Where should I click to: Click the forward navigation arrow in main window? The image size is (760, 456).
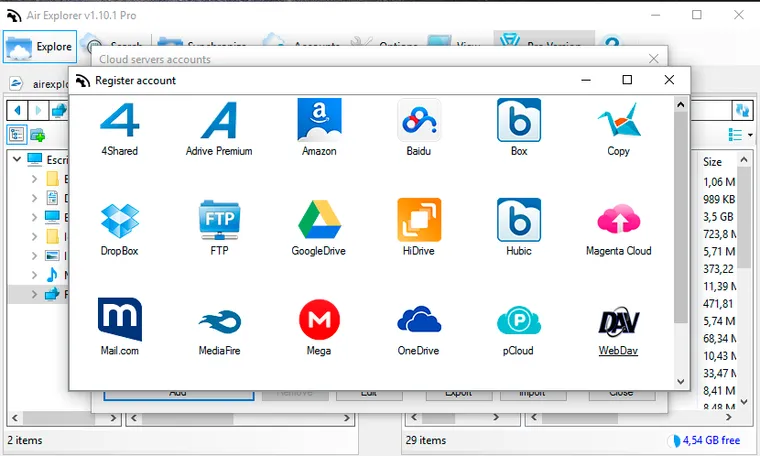38,110
